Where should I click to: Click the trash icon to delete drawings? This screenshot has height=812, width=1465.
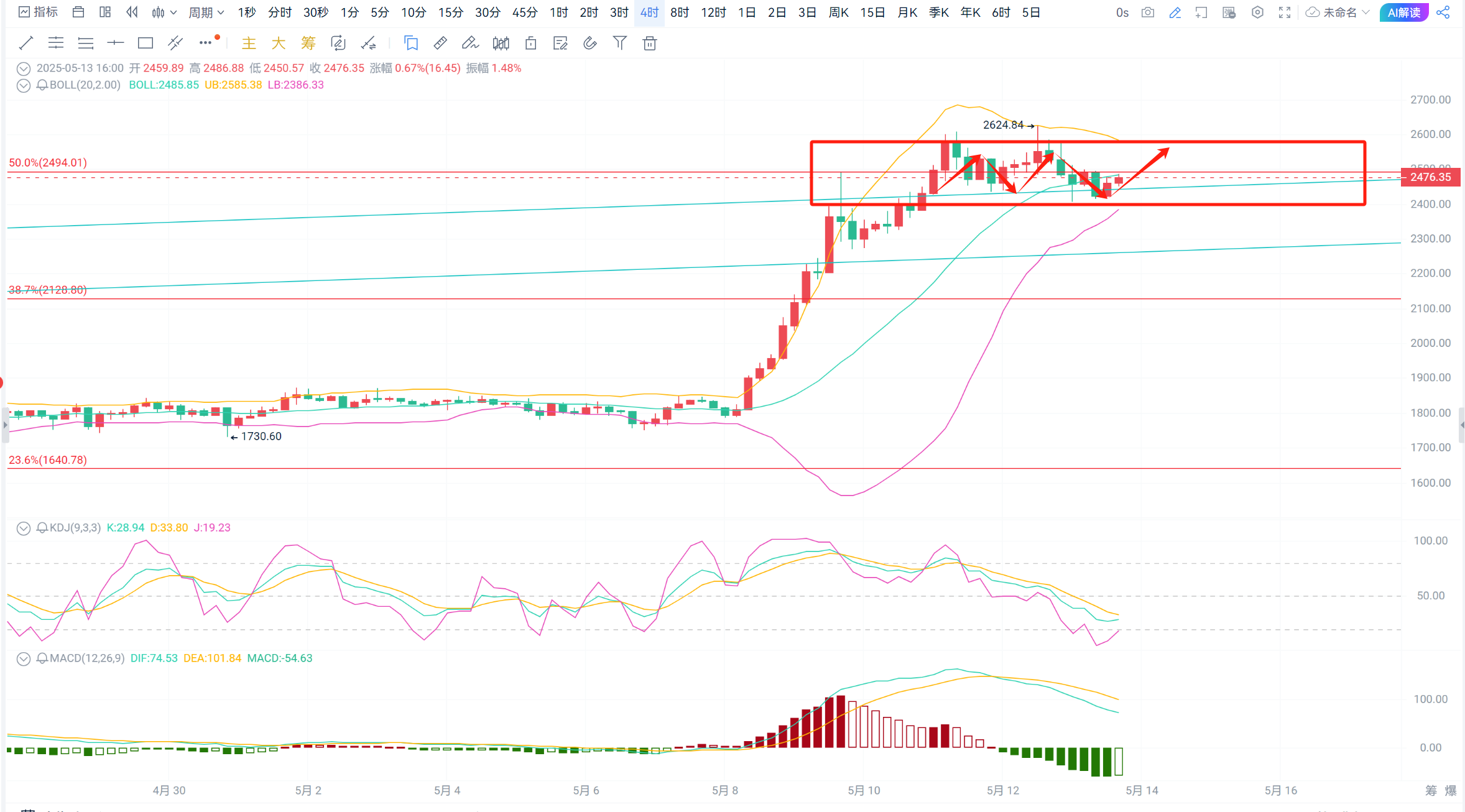(x=649, y=43)
